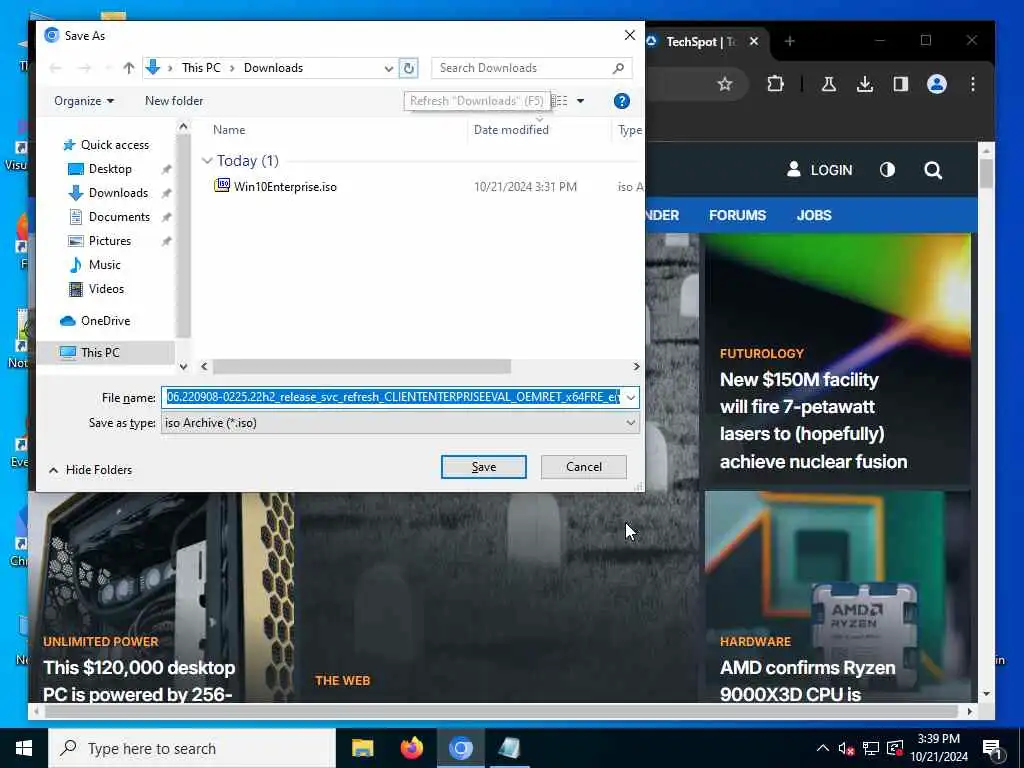This screenshot has width=1024, height=768.
Task: Open the Chrome three-dot menu
Action: (x=972, y=84)
